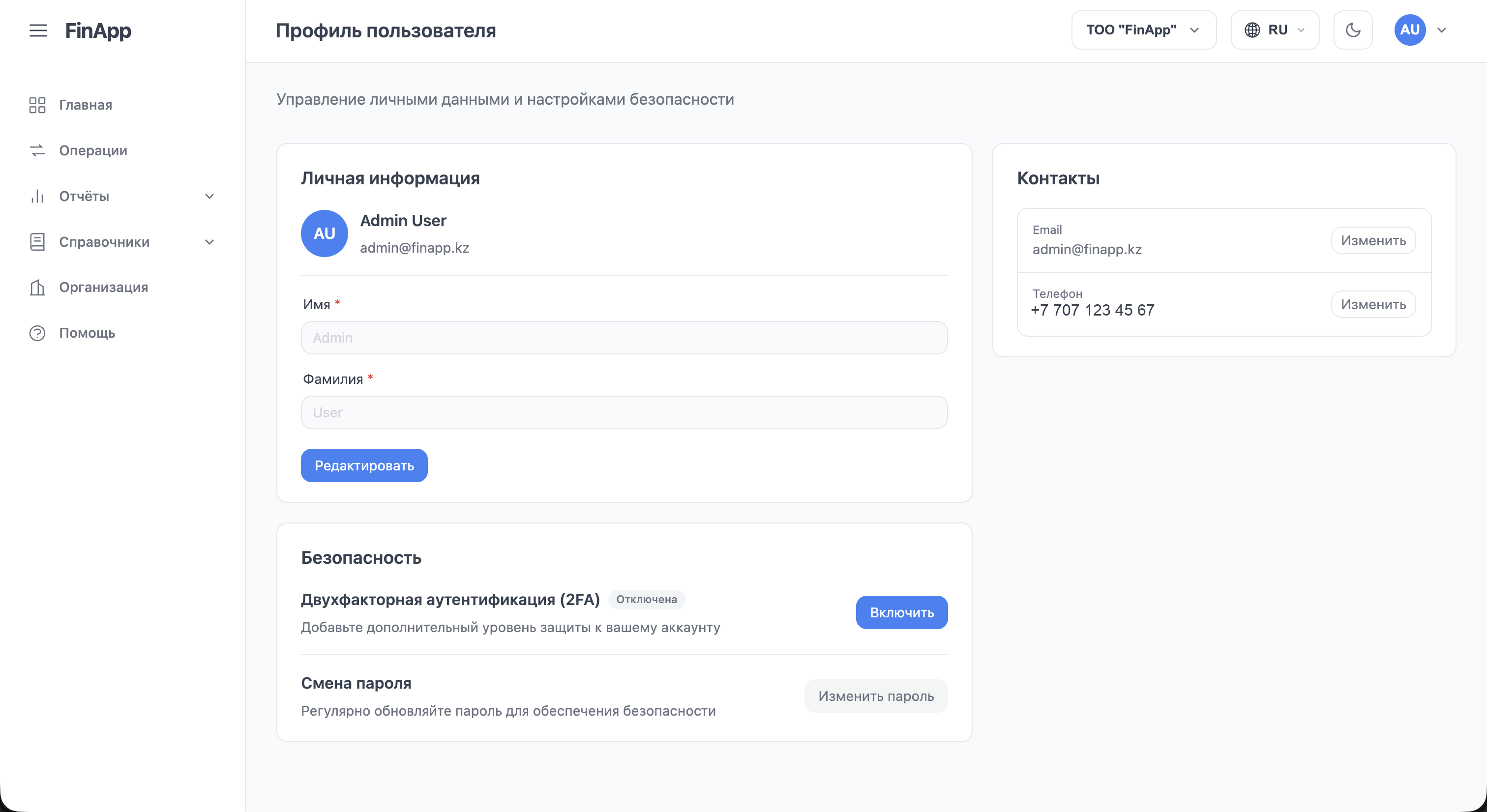Click the FinApp logo
1487x812 pixels.
98,30
